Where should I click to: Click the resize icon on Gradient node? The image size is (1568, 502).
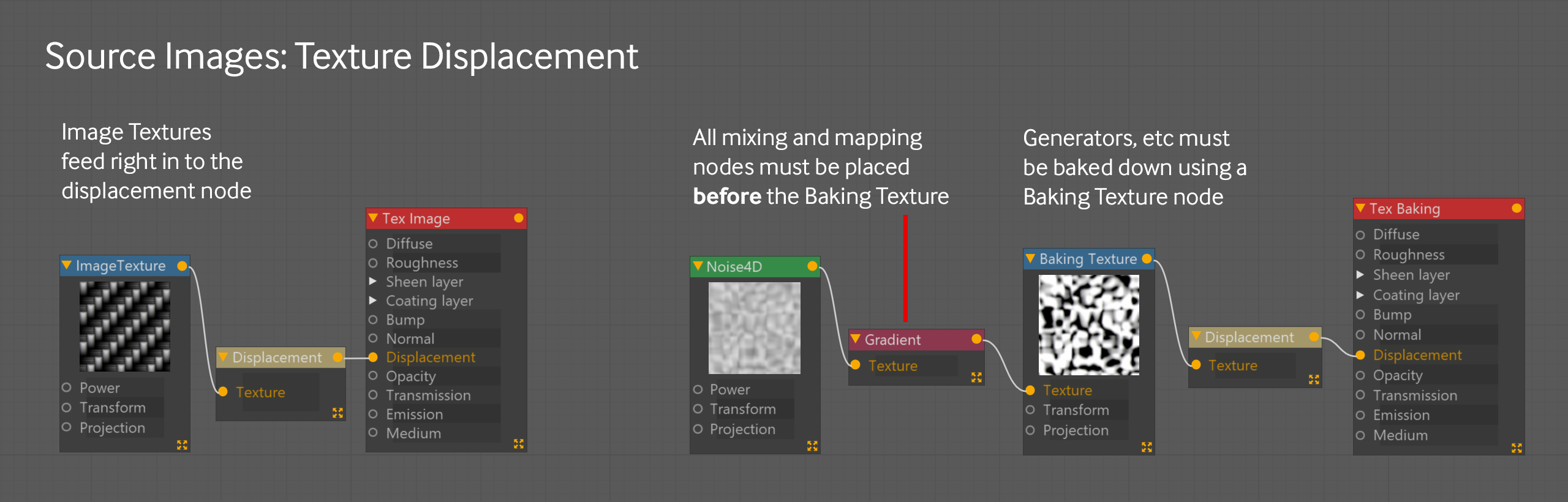976,378
